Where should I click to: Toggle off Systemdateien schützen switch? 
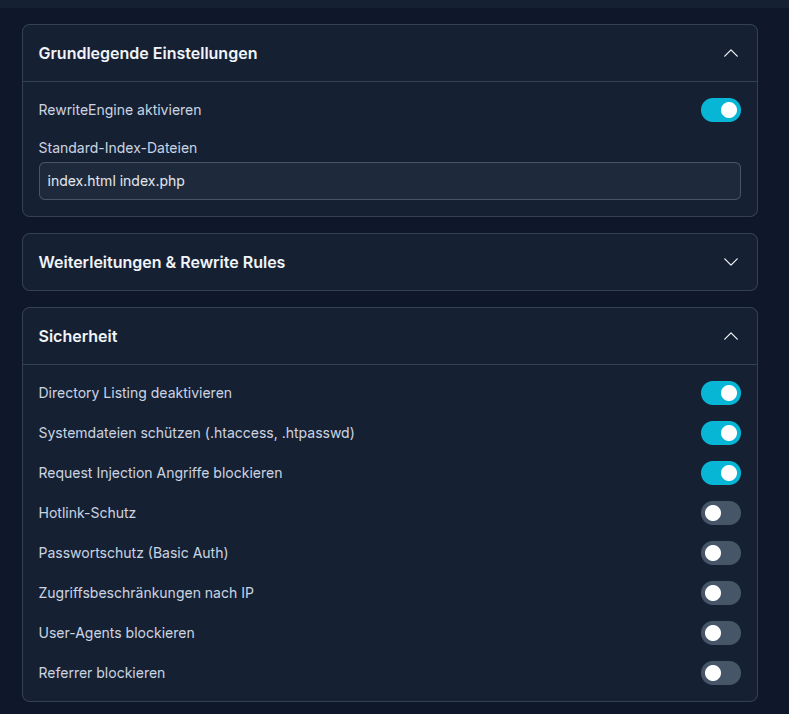tap(720, 433)
